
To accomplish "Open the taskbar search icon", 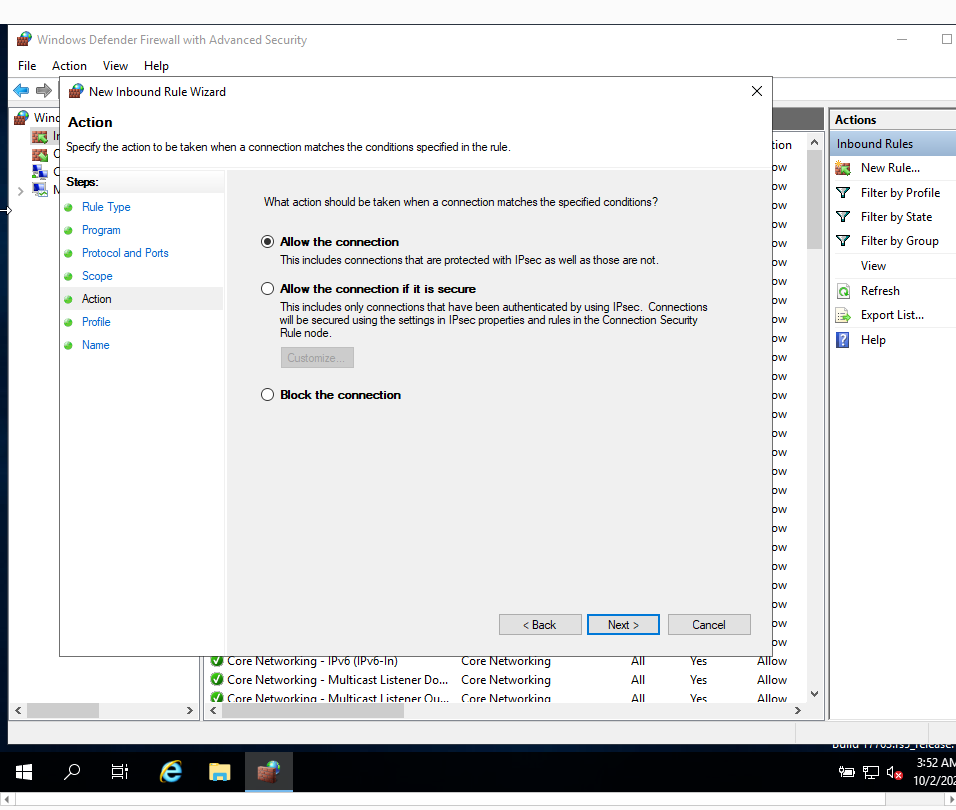I will click(x=72, y=772).
